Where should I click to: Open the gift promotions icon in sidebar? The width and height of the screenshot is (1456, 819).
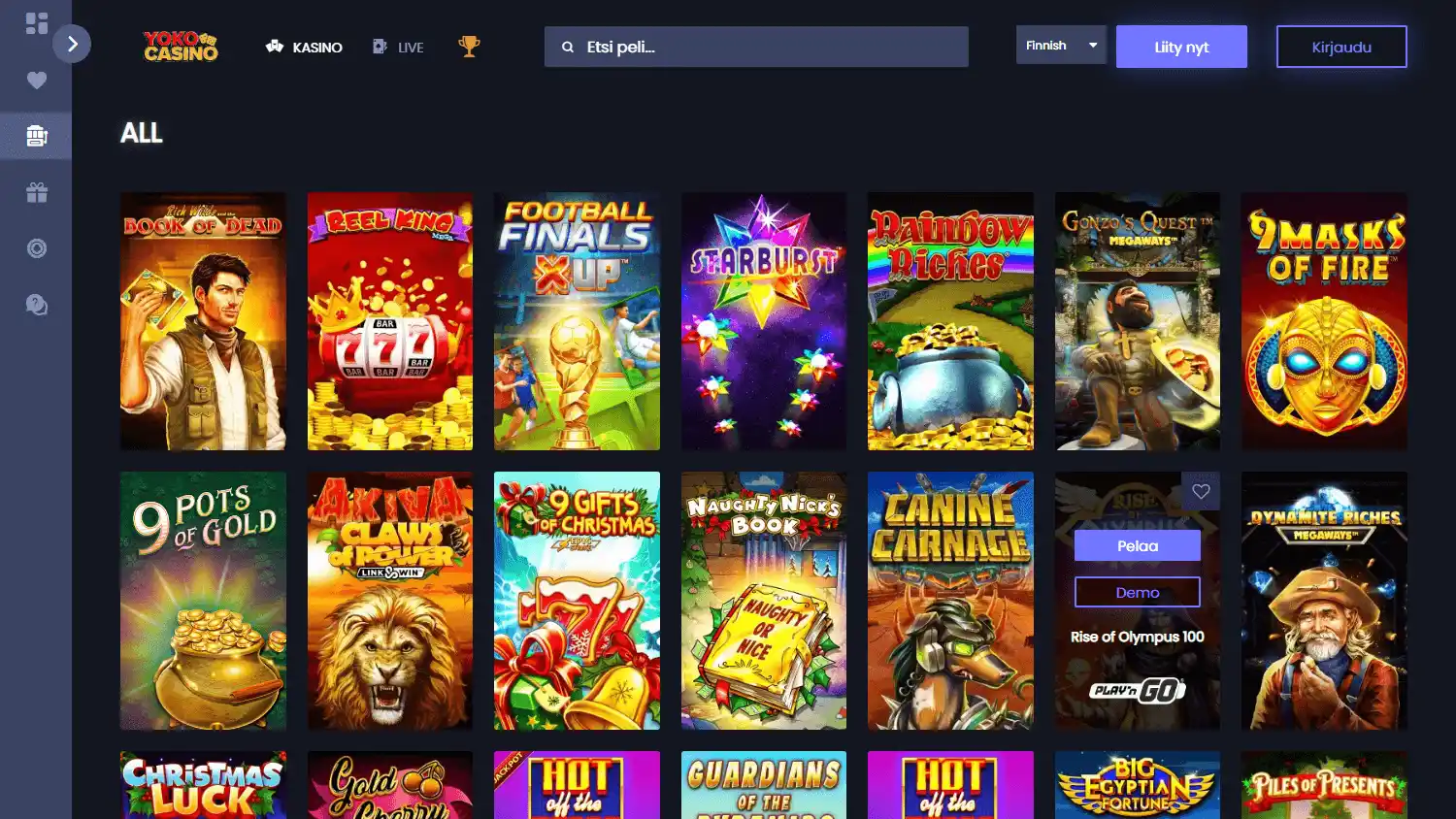[36, 192]
